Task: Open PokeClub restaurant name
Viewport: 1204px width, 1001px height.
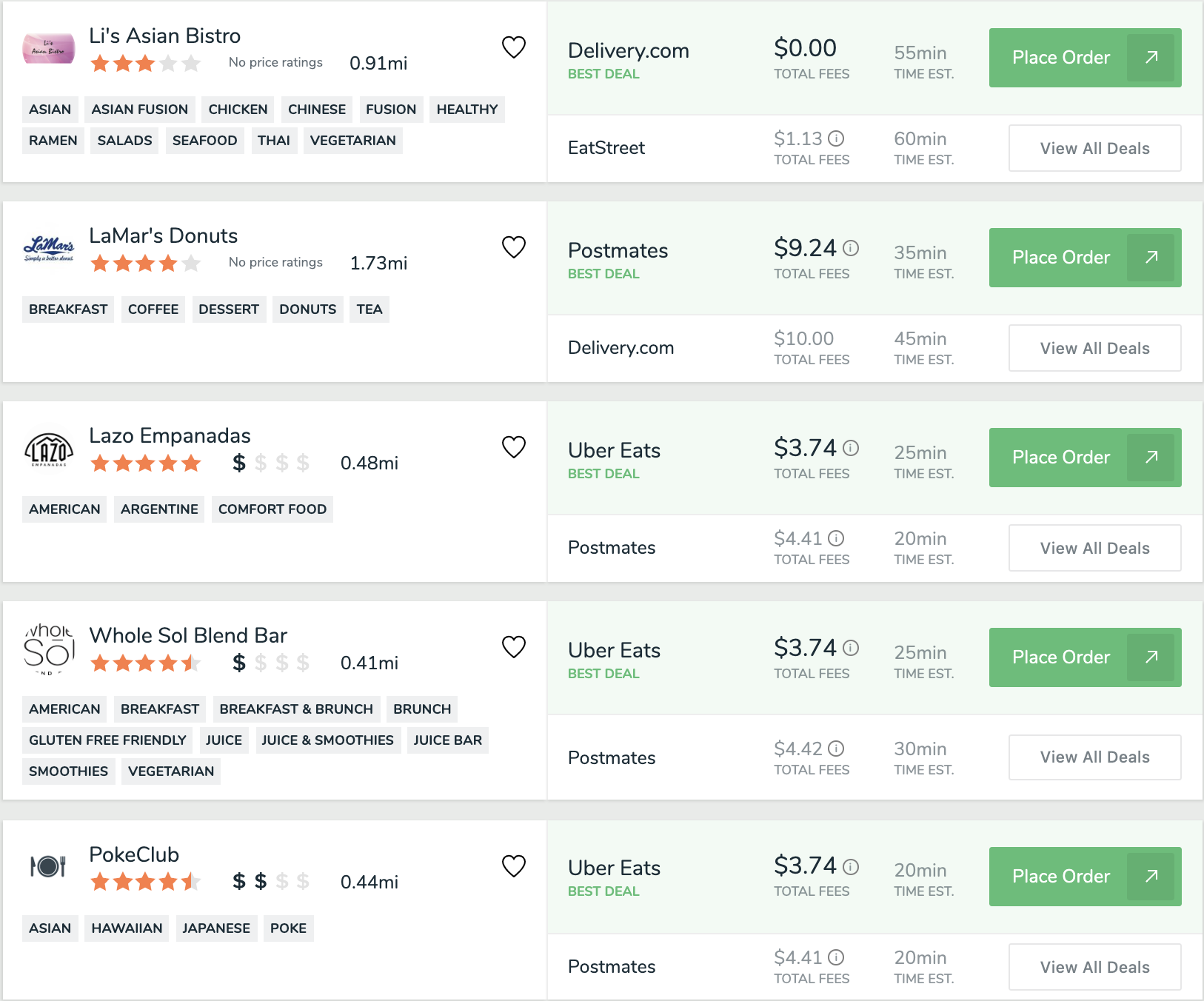Action: point(134,854)
